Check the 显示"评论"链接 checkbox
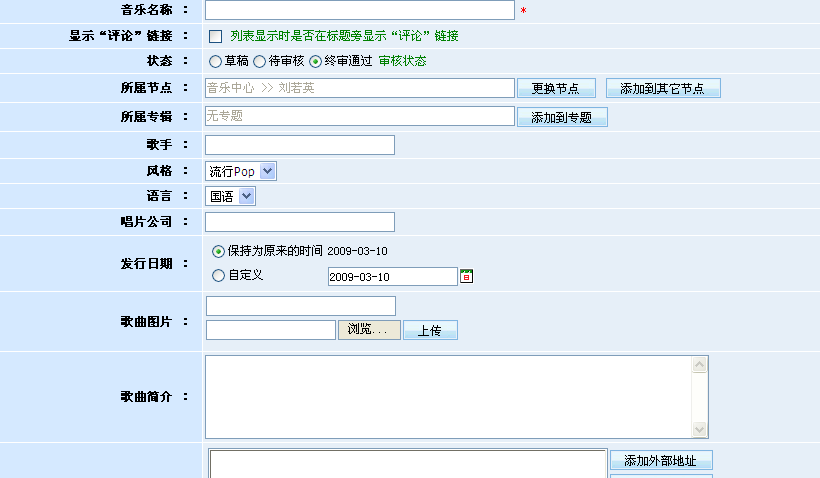Viewport: 820px width, 478px height. (215, 37)
